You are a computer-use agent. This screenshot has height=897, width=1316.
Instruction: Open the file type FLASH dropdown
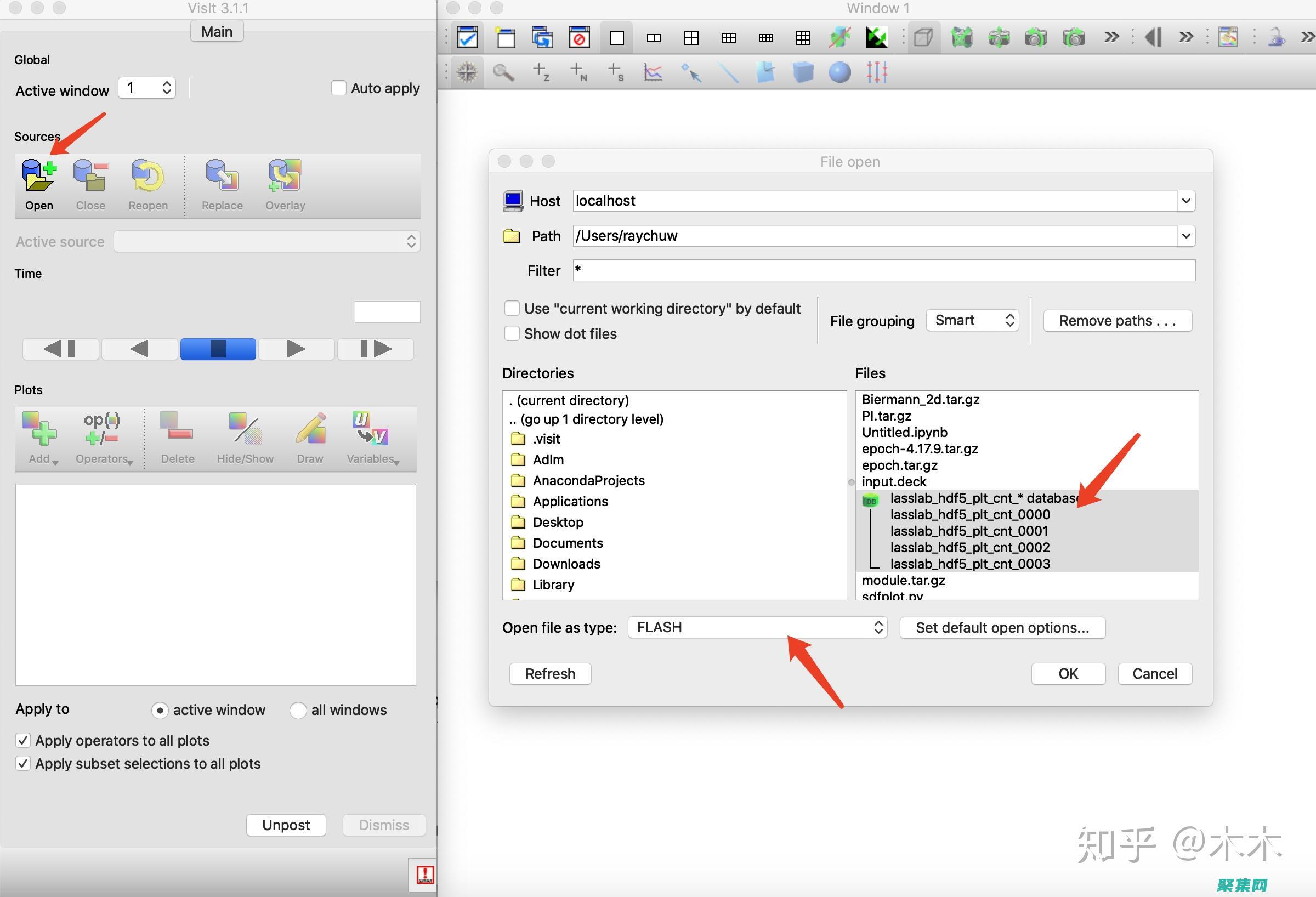click(x=757, y=627)
